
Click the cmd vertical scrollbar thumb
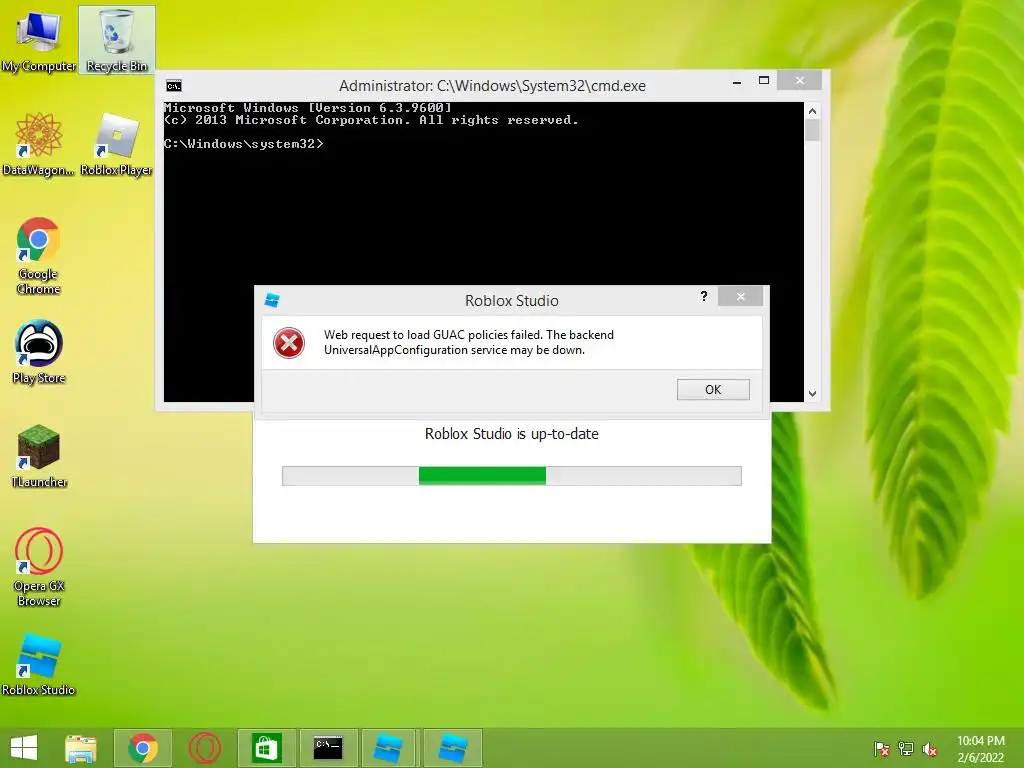click(x=812, y=131)
